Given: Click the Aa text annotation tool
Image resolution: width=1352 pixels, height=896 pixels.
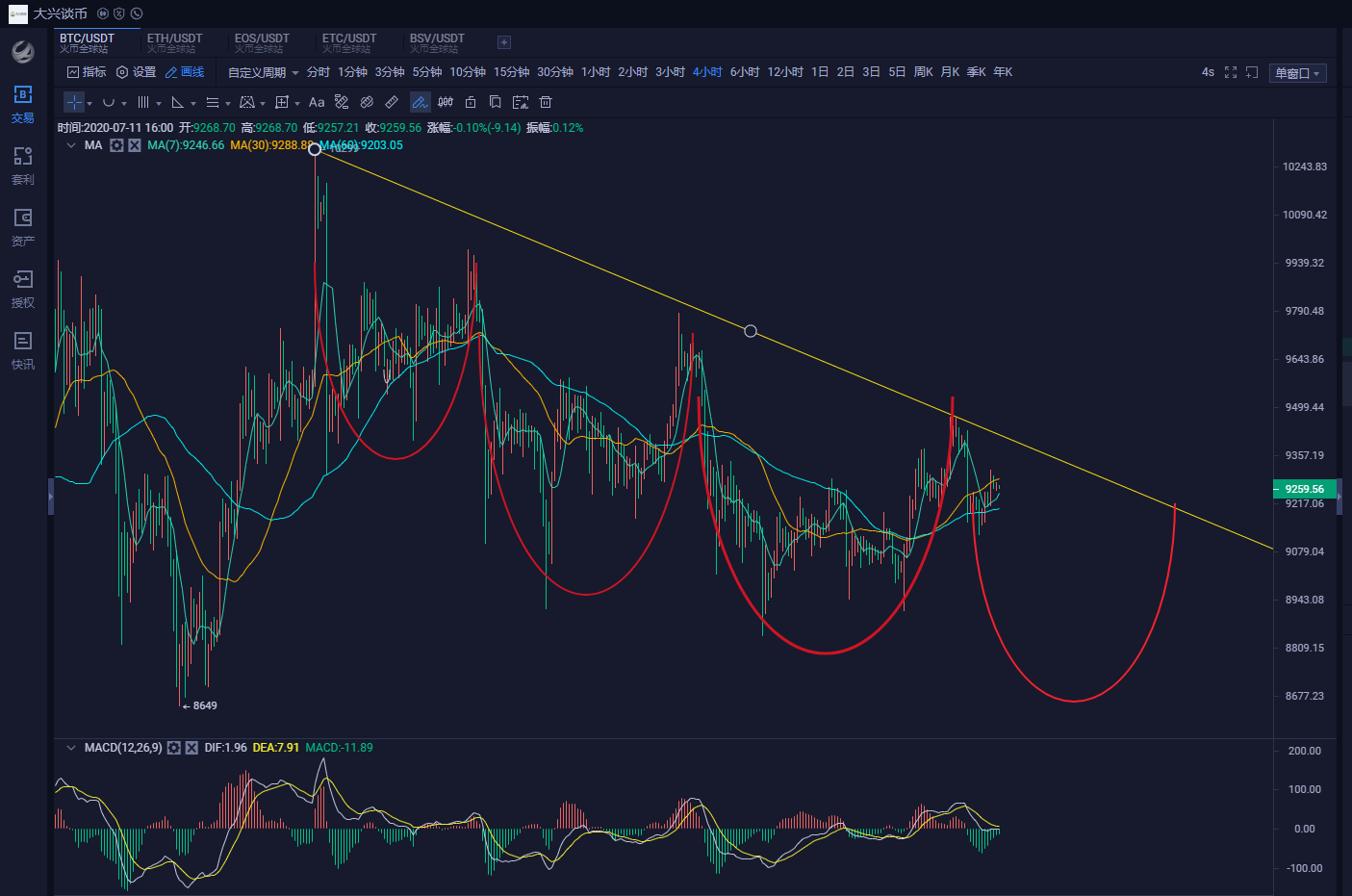Looking at the screenshot, I should tap(317, 102).
